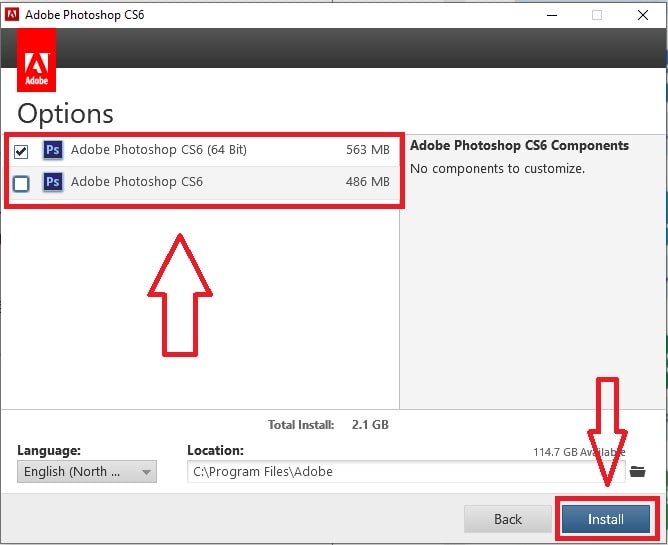Go Back to previous step
Screen dimensions: 668x545
tap(507, 519)
